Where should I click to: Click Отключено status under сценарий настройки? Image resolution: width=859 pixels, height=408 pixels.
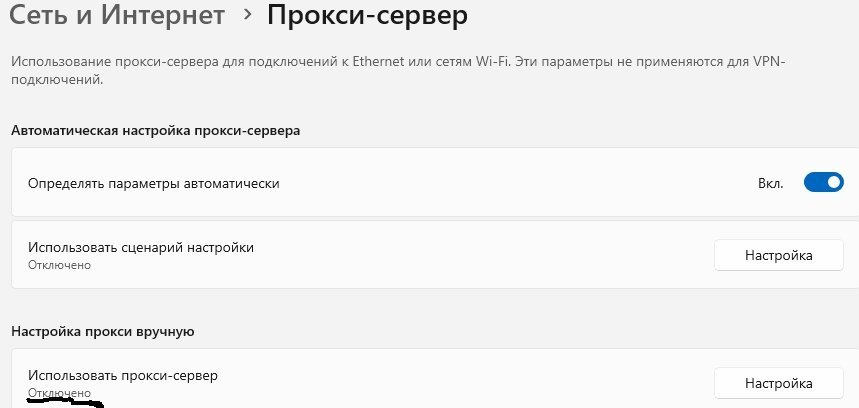[x=59, y=265]
